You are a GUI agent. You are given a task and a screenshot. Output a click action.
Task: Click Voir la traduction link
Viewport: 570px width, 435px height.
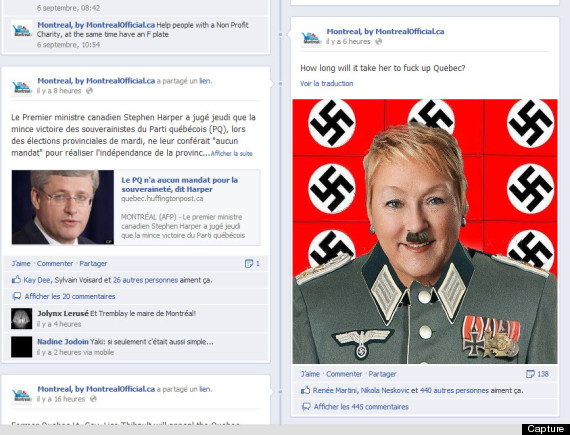[x=326, y=84]
